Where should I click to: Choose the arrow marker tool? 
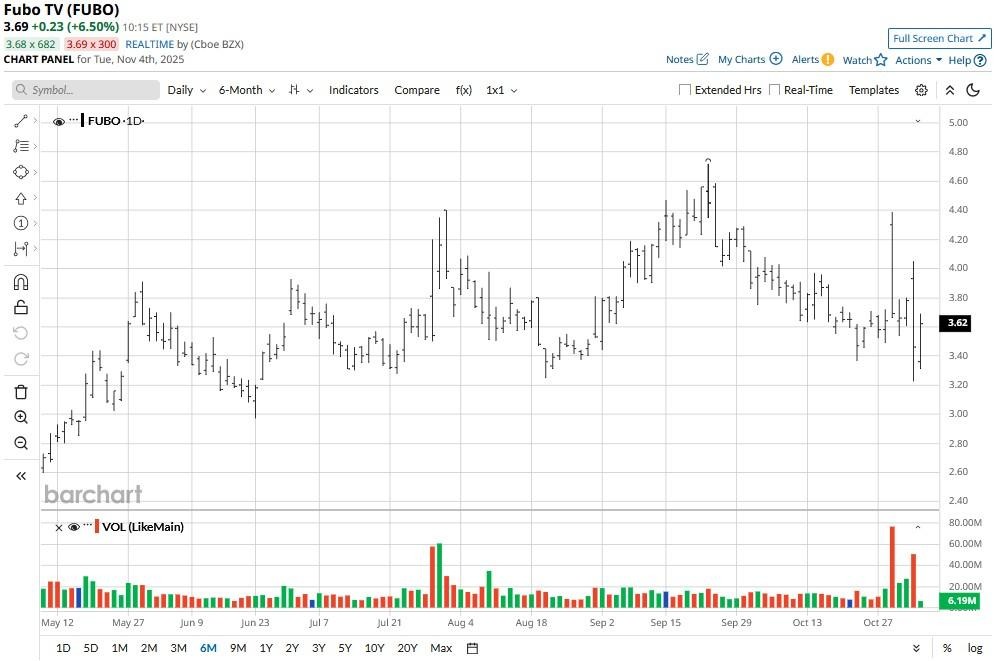click(x=20, y=198)
